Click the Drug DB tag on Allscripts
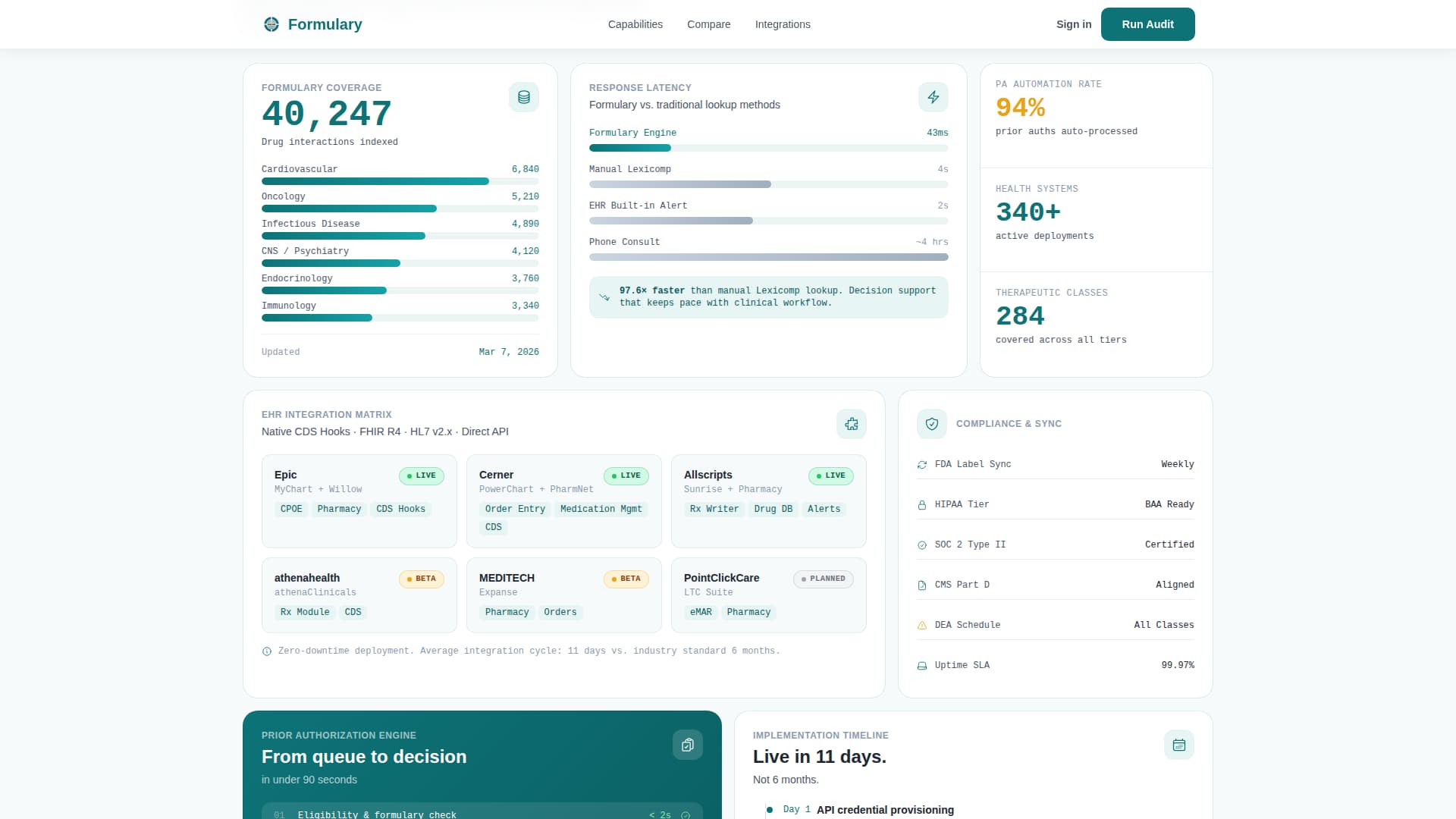 (x=773, y=509)
